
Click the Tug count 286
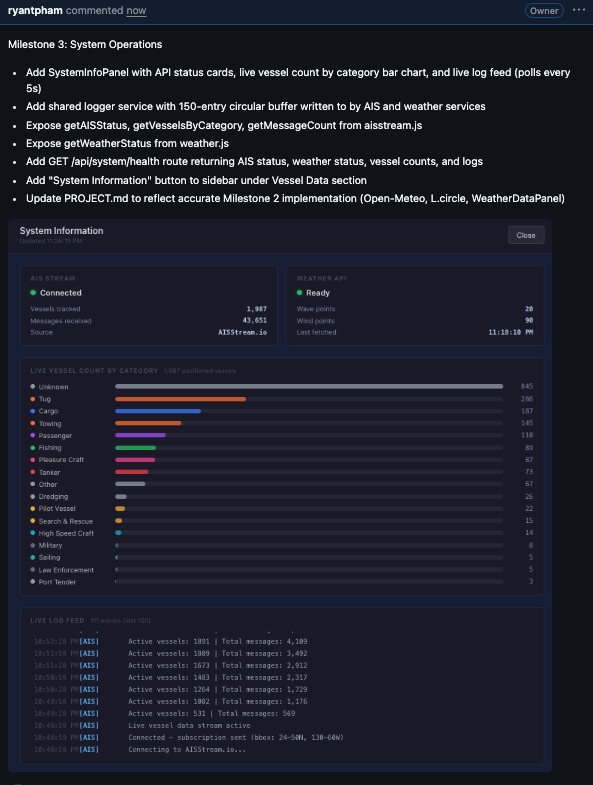(527, 399)
